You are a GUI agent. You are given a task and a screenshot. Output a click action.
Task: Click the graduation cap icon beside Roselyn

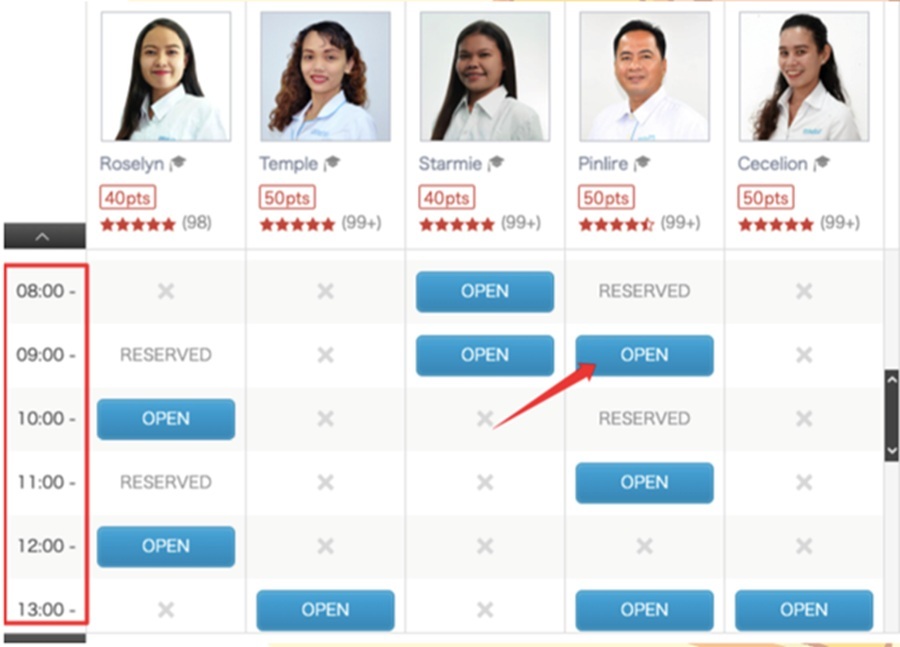[x=178, y=164]
